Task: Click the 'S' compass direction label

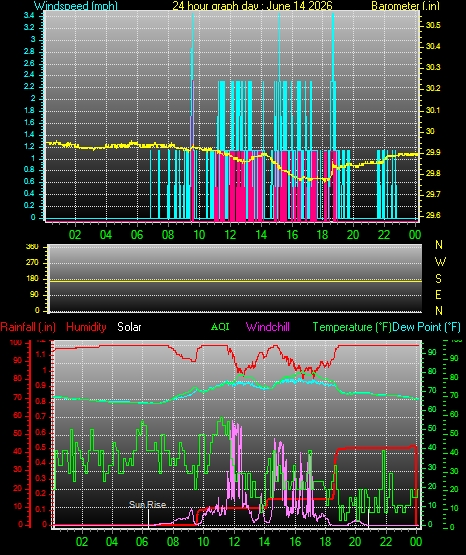Action: point(438,279)
